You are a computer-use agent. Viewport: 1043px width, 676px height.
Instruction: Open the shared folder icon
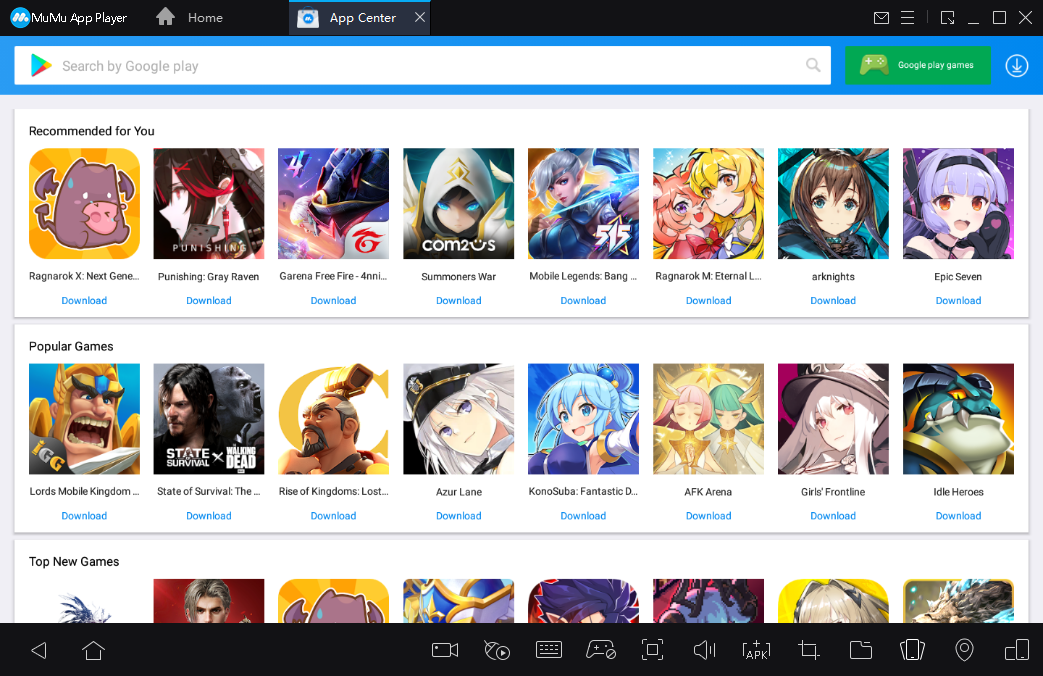pos(861,650)
